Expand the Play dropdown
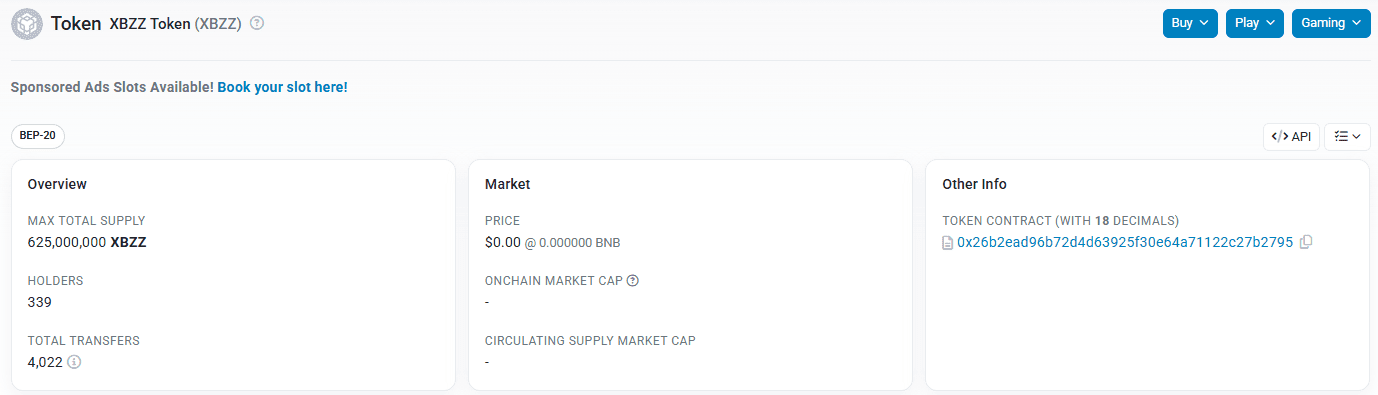Image resolution: width=1378 pixels, height=395 pixels. click(x=1254, y=23)
